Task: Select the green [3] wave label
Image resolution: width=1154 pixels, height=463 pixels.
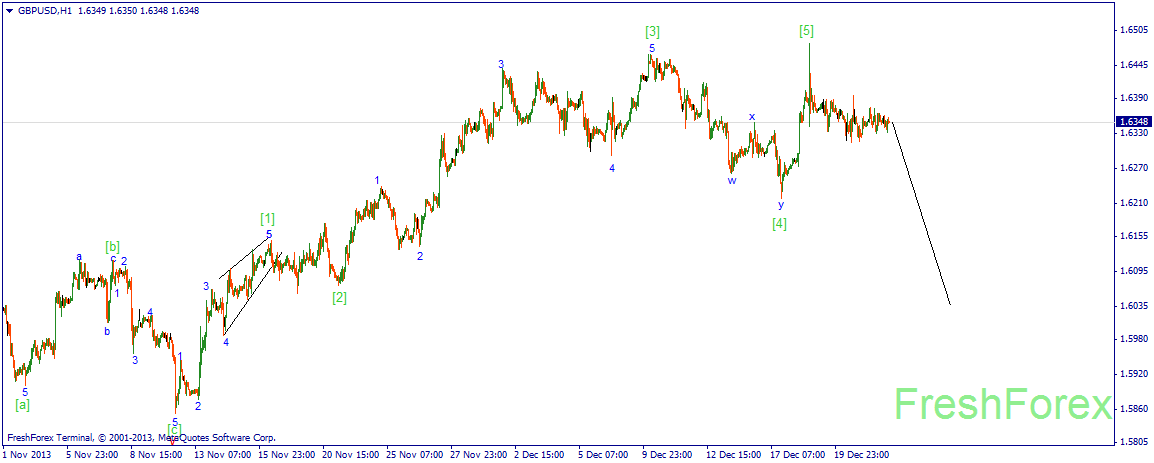Action: pyautogui.click(x=652, y=32)
